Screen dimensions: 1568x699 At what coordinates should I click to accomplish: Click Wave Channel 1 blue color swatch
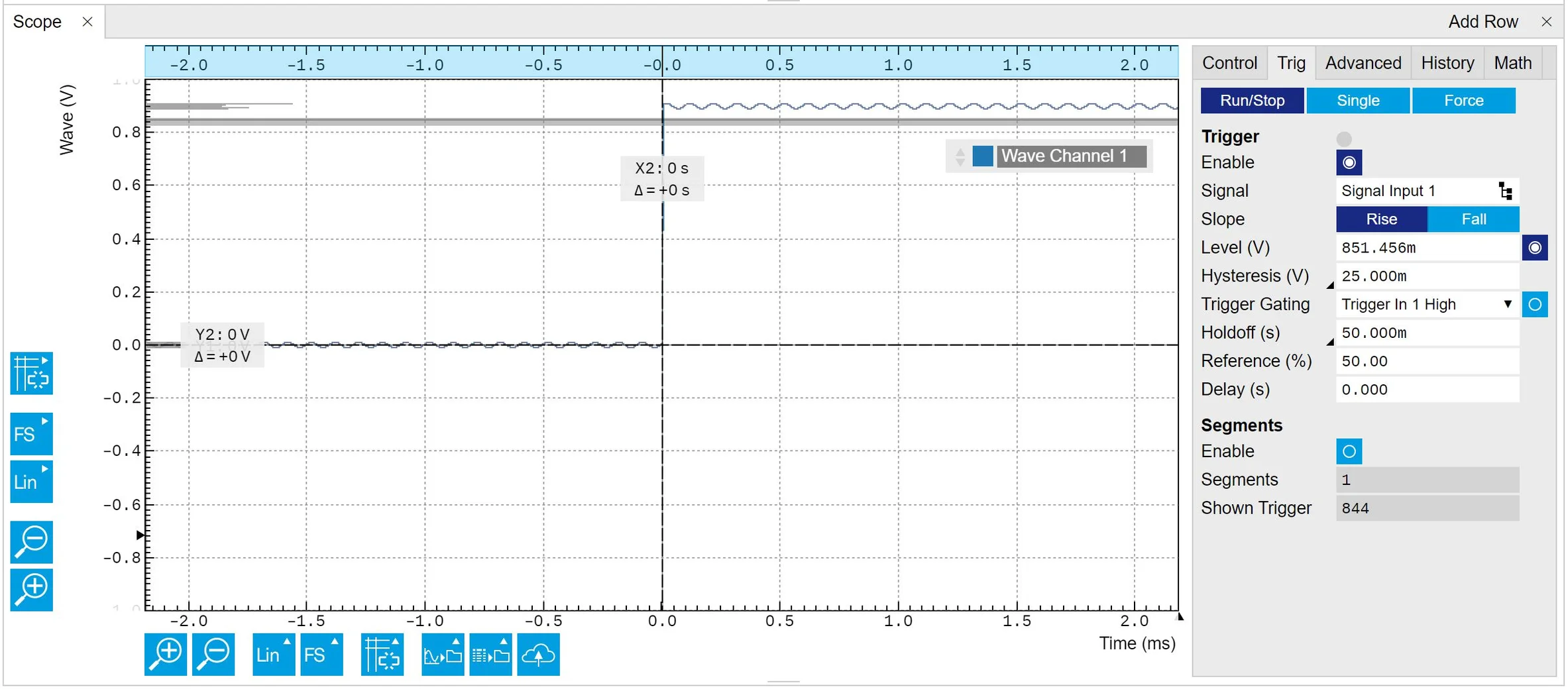click(x=982, y=156)
